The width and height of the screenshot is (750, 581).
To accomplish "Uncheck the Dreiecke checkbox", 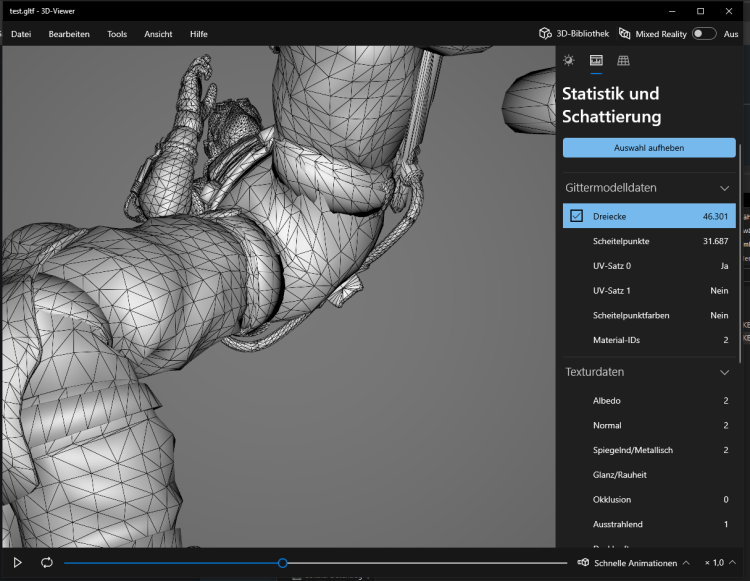I will tap(577, 216).
